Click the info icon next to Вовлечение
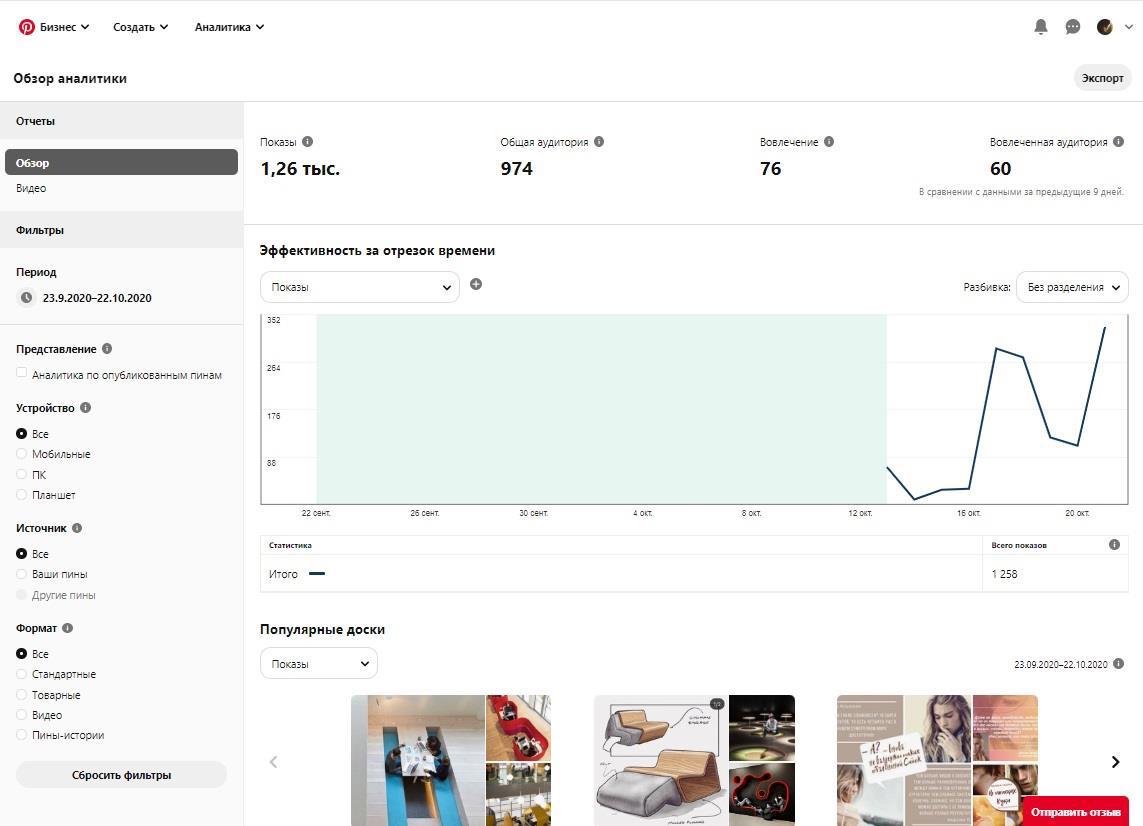The image size is (1143, 826). coord(829,142)
